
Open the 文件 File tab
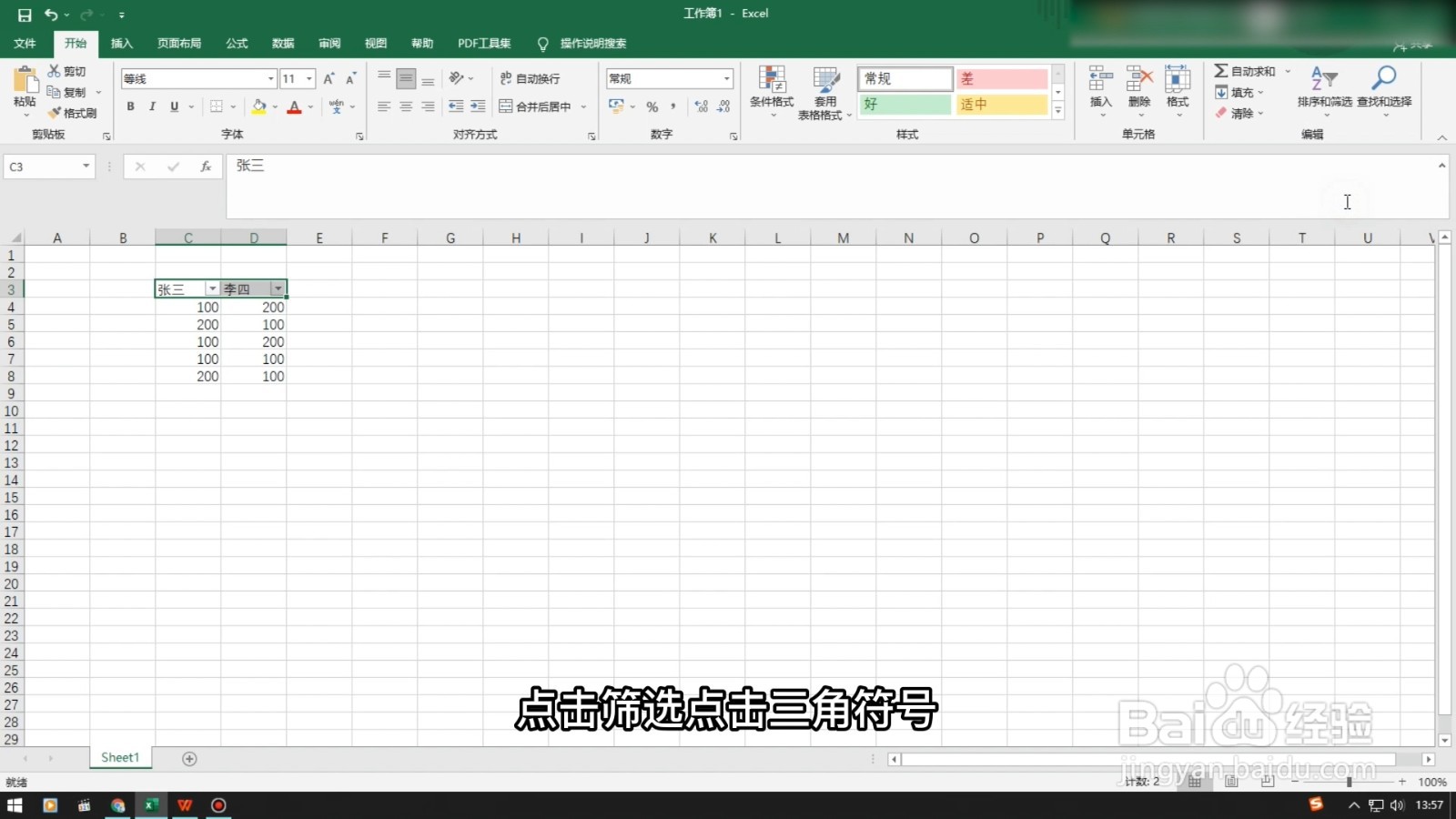coord(25,44)
